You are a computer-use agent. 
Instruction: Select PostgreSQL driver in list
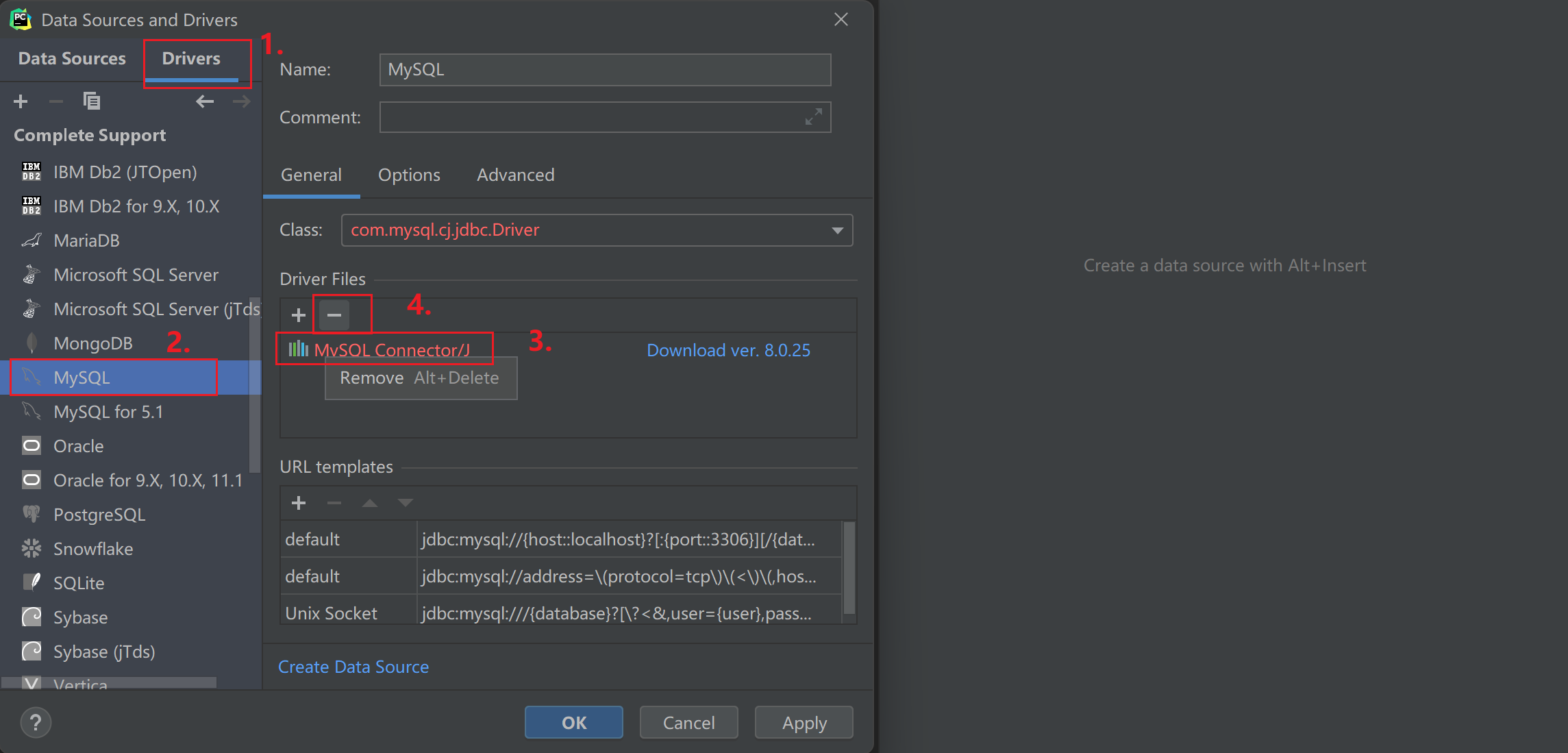pos(99,515)
